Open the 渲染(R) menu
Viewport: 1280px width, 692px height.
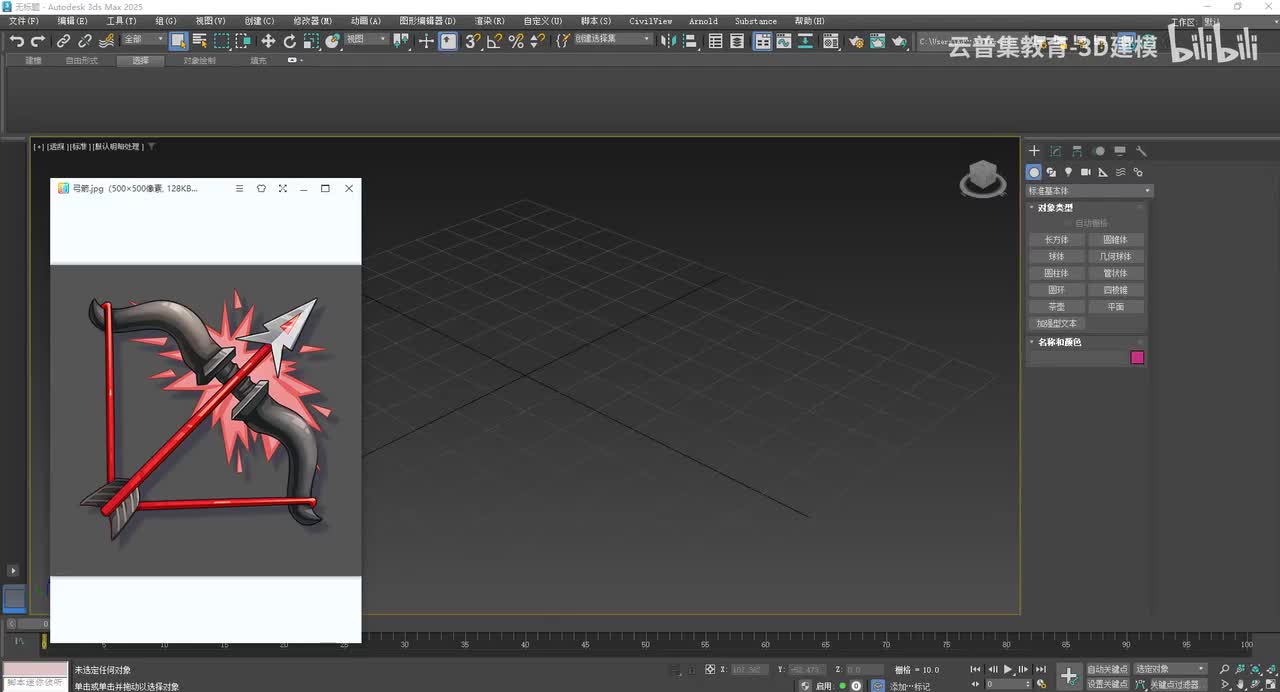point(489,21)
